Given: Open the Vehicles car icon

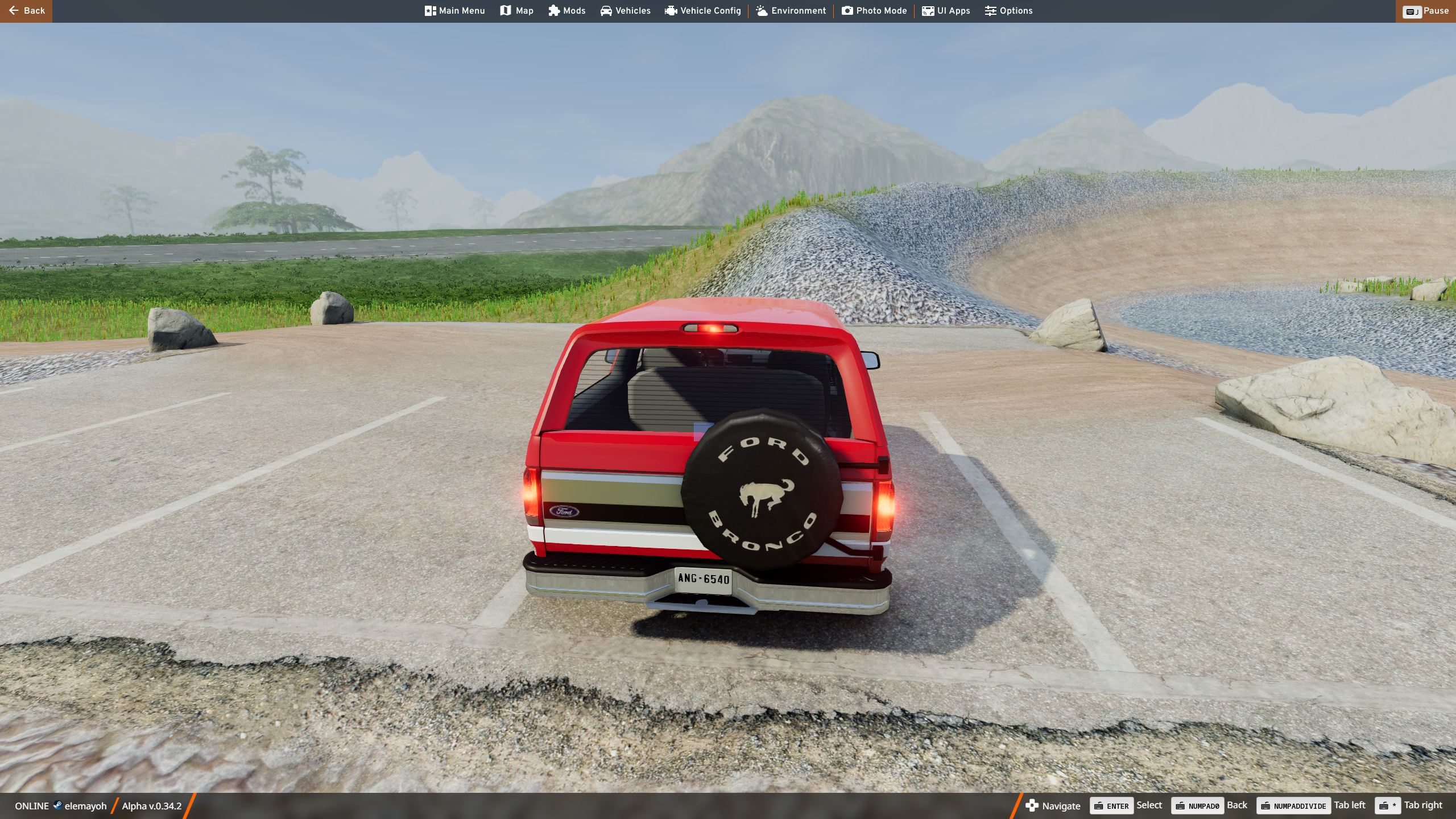Looking at the screenshot, I should click(606, 11).
